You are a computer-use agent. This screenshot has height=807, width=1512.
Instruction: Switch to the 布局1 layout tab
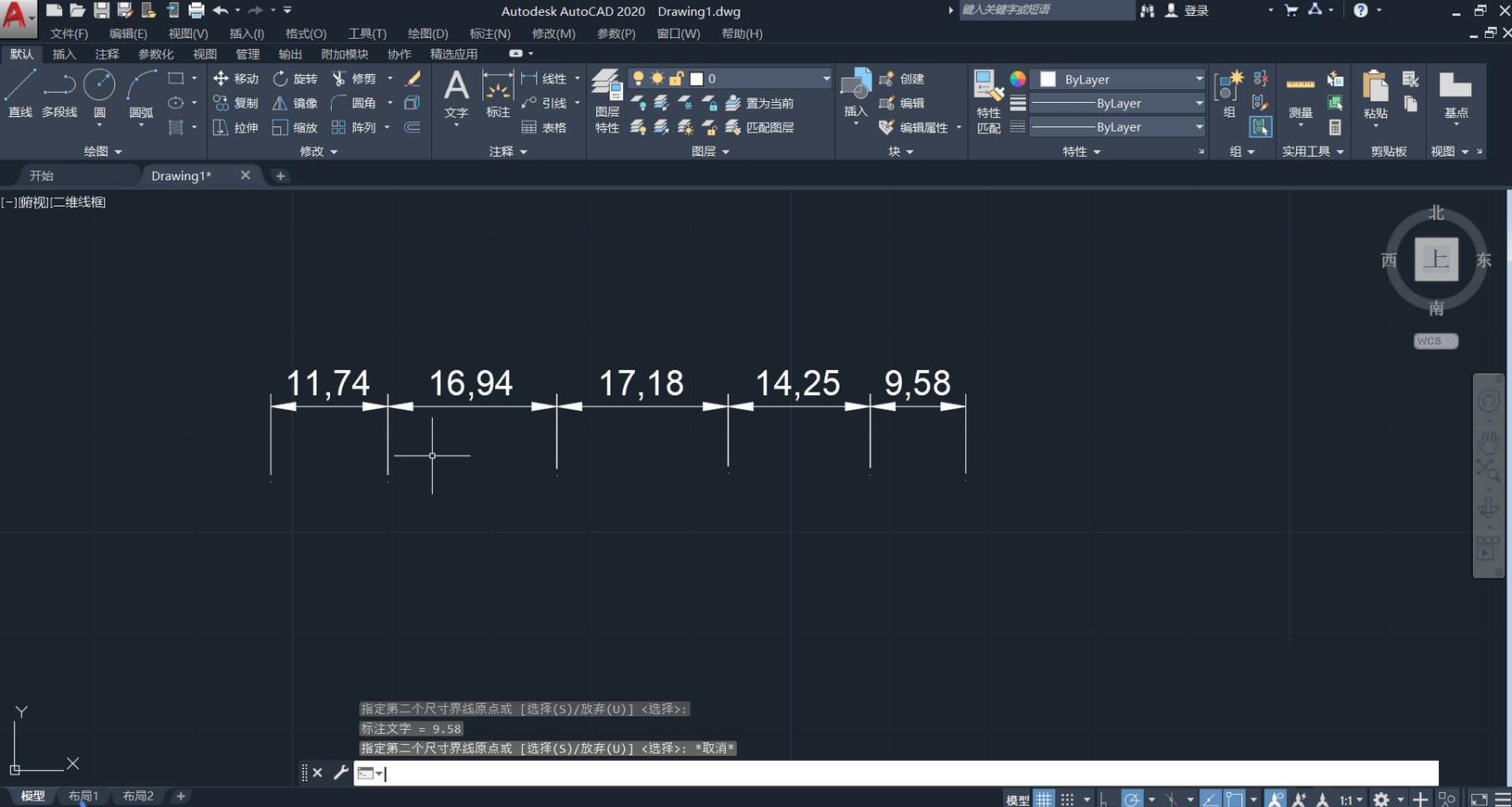click(x=83, y=796)
